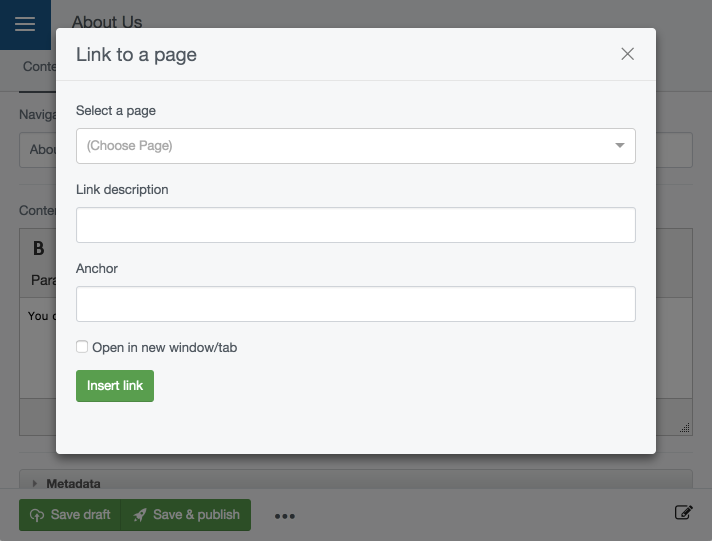Click the cloud upload icon on Save draft
This screenshot has height=541, width=712.
pyautogui.click(x=37, y=515)
